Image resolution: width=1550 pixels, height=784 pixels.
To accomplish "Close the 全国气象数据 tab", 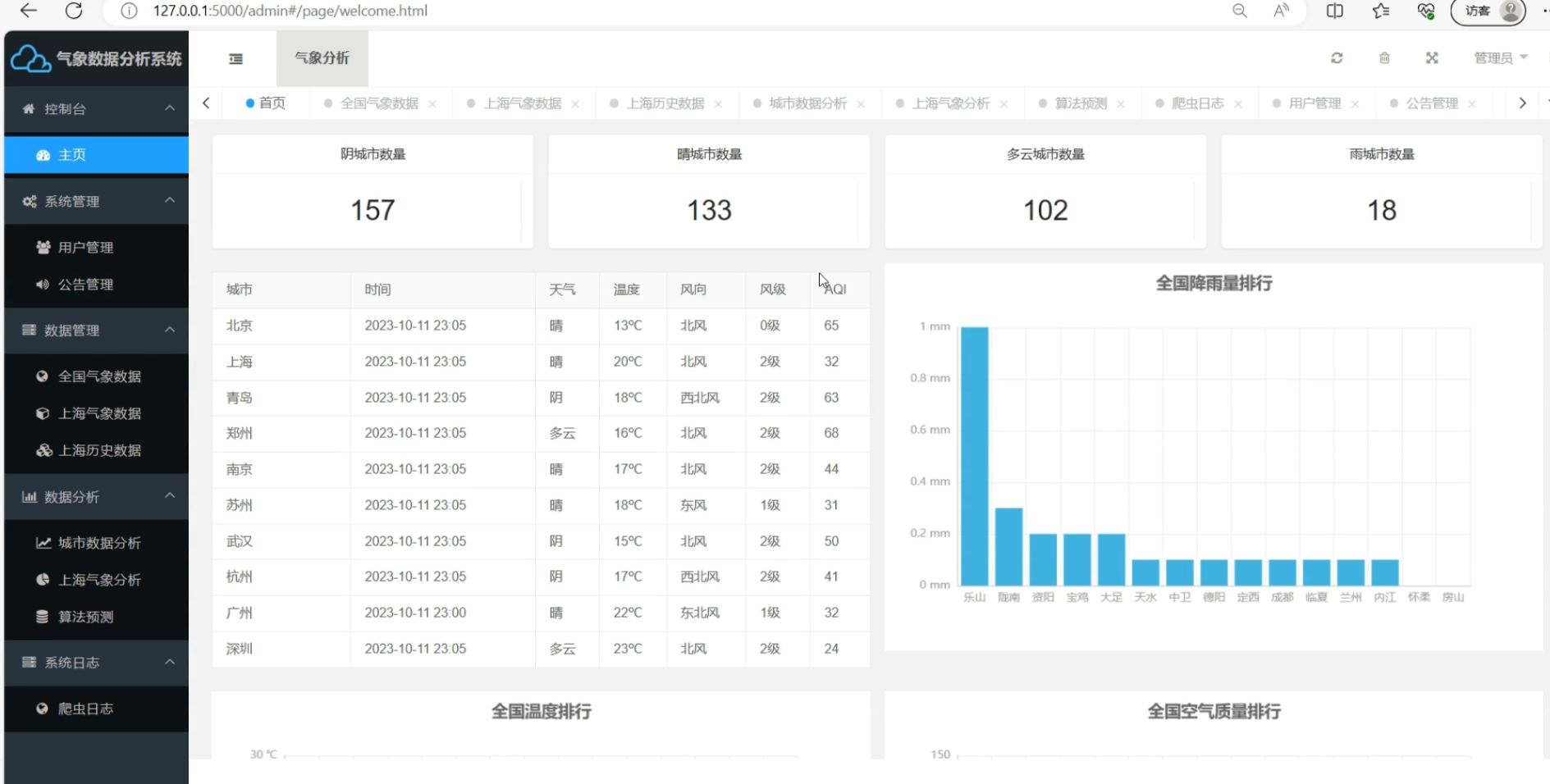I will point(432,104).
